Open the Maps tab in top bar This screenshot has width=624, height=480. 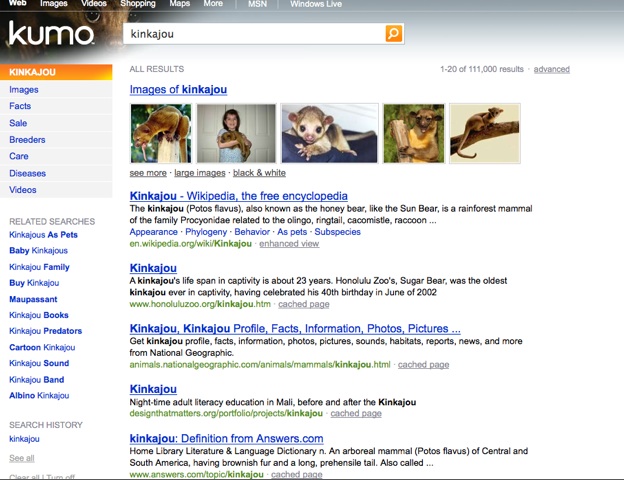pyautogui.click(x=179, y=4)
